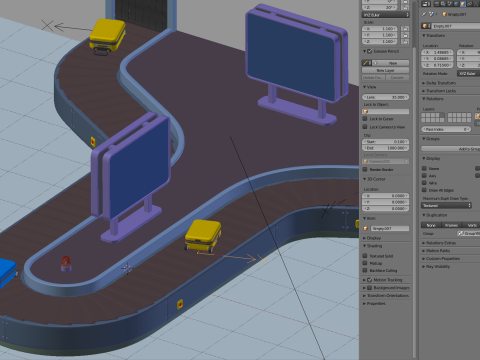Collapse the Transform panel in properties editor
Image resolution: width=480 pixels, height=360 pixels.
click(424, 35)
